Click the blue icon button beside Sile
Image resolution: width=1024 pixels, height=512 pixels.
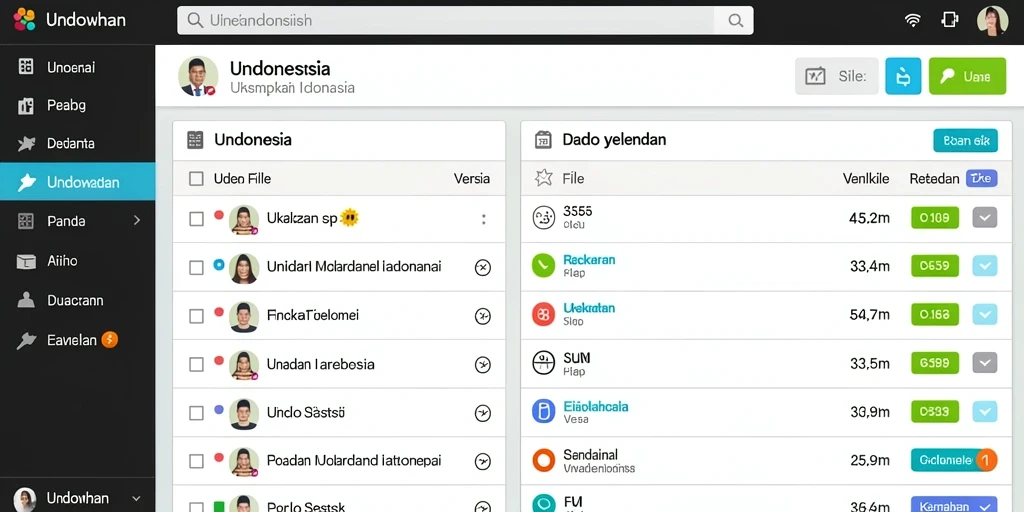pos(903,76)
